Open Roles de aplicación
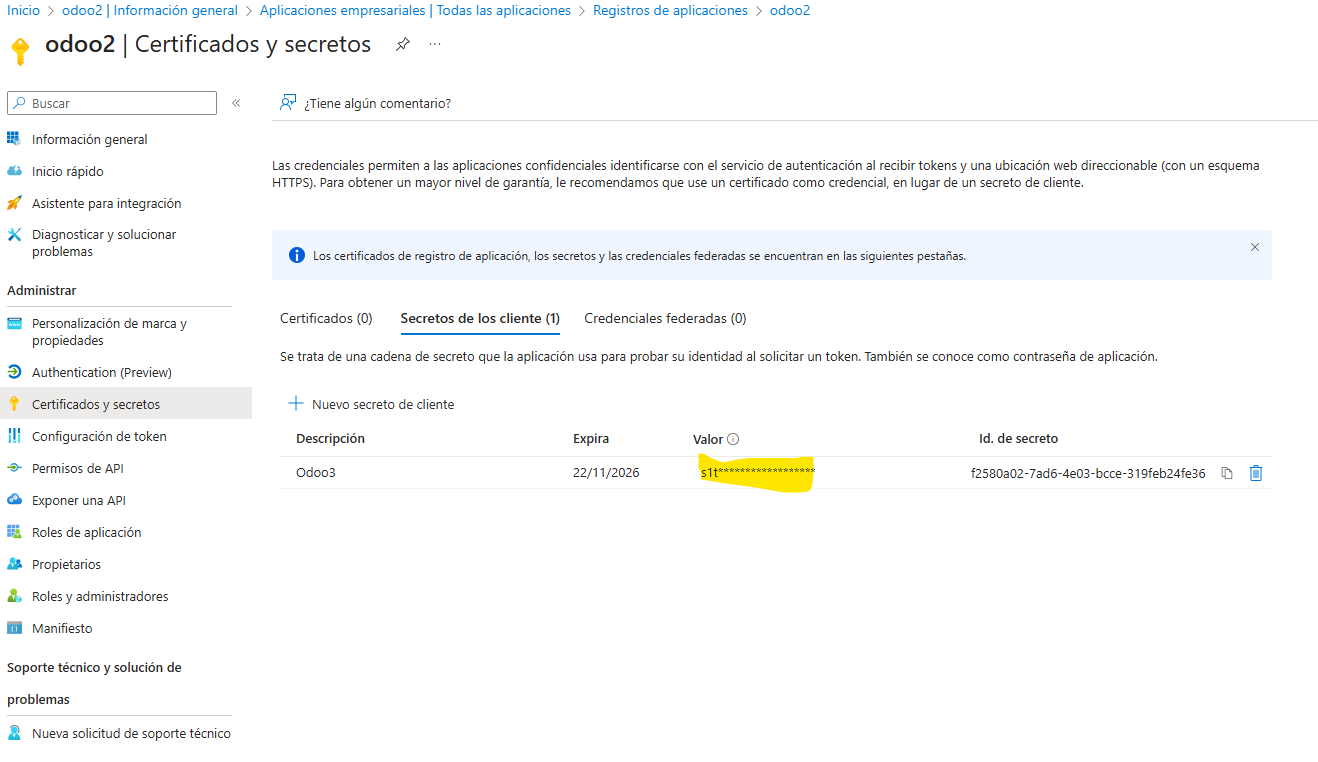The width and height of the screenshot is (1318, 762). pos(87,532)
